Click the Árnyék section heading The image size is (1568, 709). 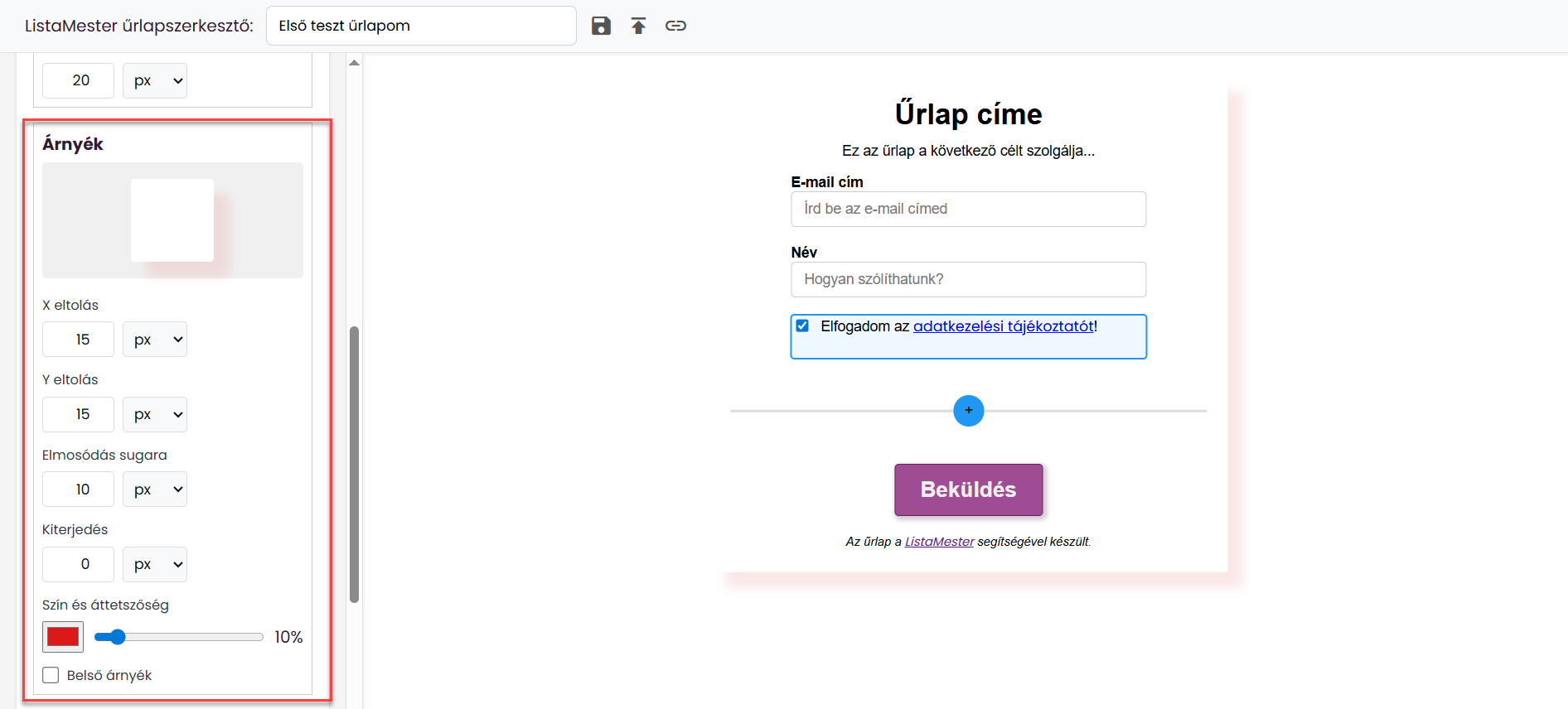pos(73,144)
